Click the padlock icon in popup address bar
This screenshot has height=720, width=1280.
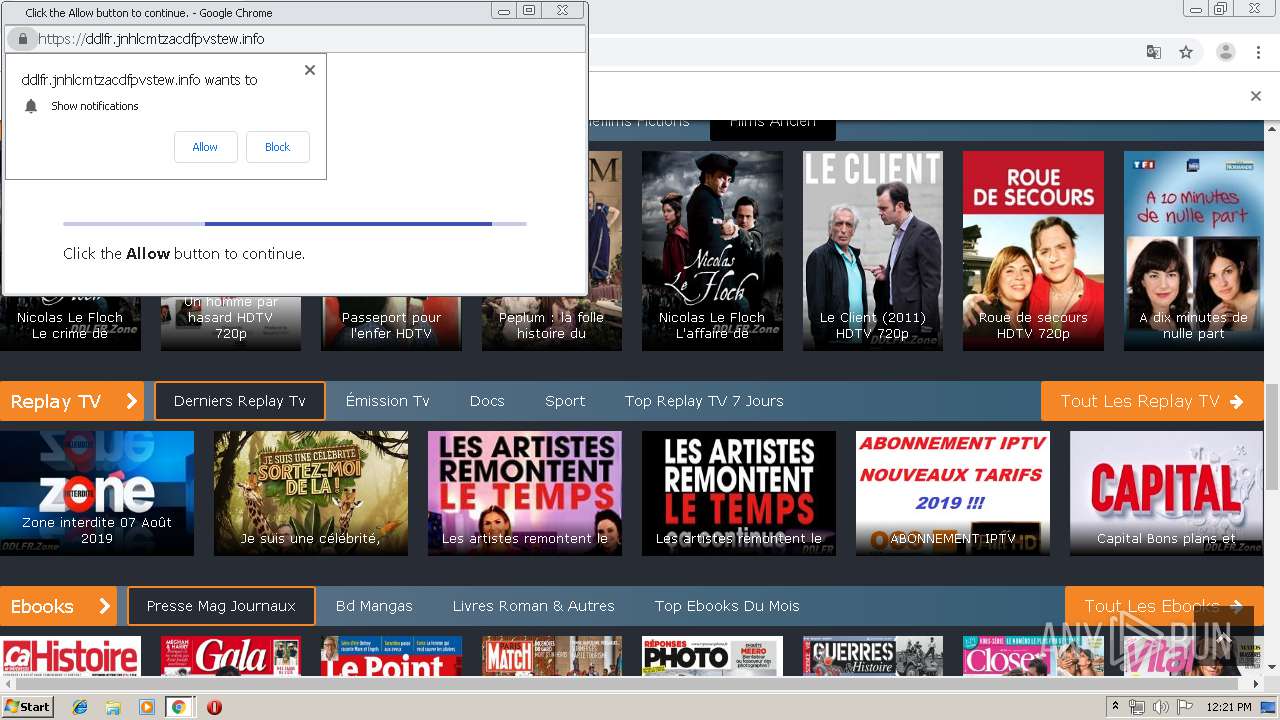tap(22, 39)
